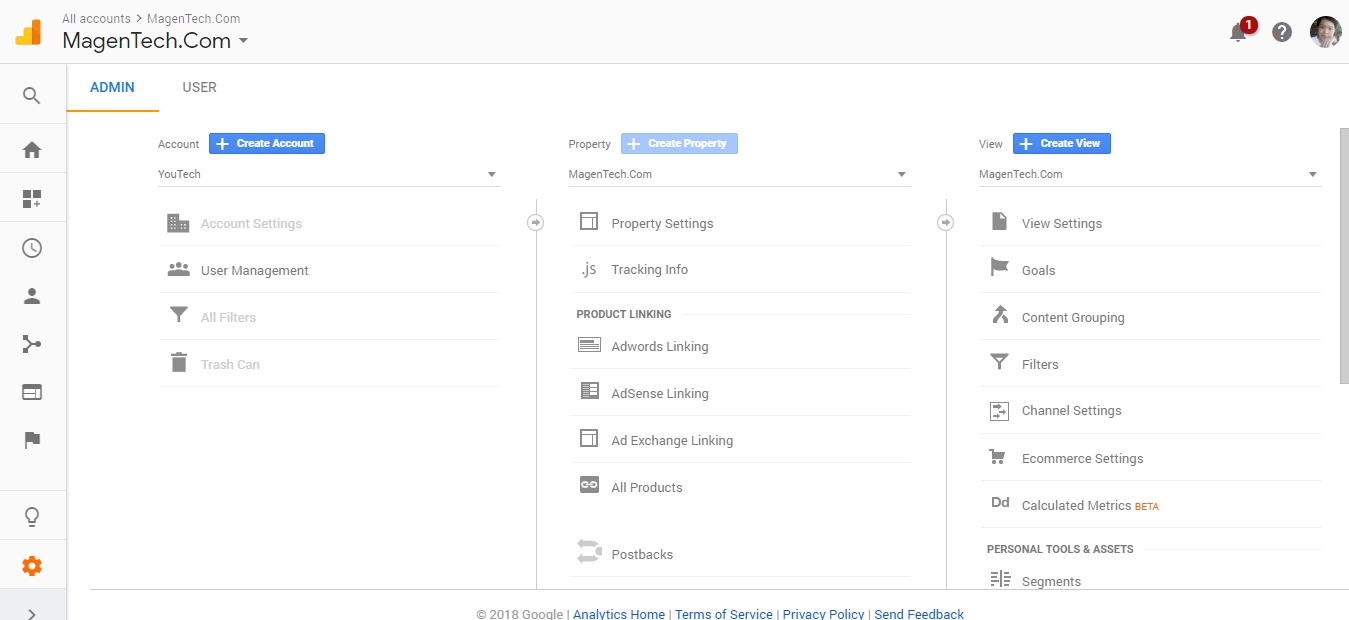The width and height of the screenshot is (1349, 620).
Task: Click All Filters funnel icon
Action: (178, 316)
